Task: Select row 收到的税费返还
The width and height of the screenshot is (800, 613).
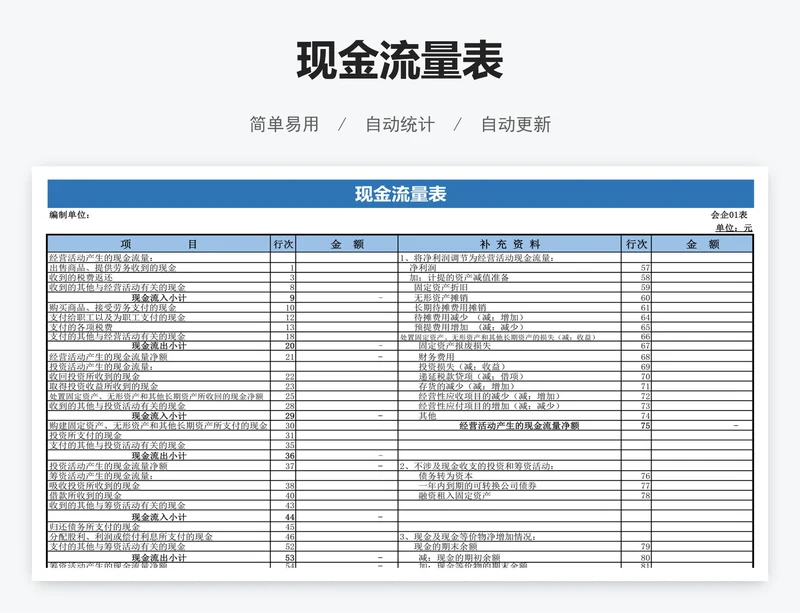Action: tap(81, 277)
